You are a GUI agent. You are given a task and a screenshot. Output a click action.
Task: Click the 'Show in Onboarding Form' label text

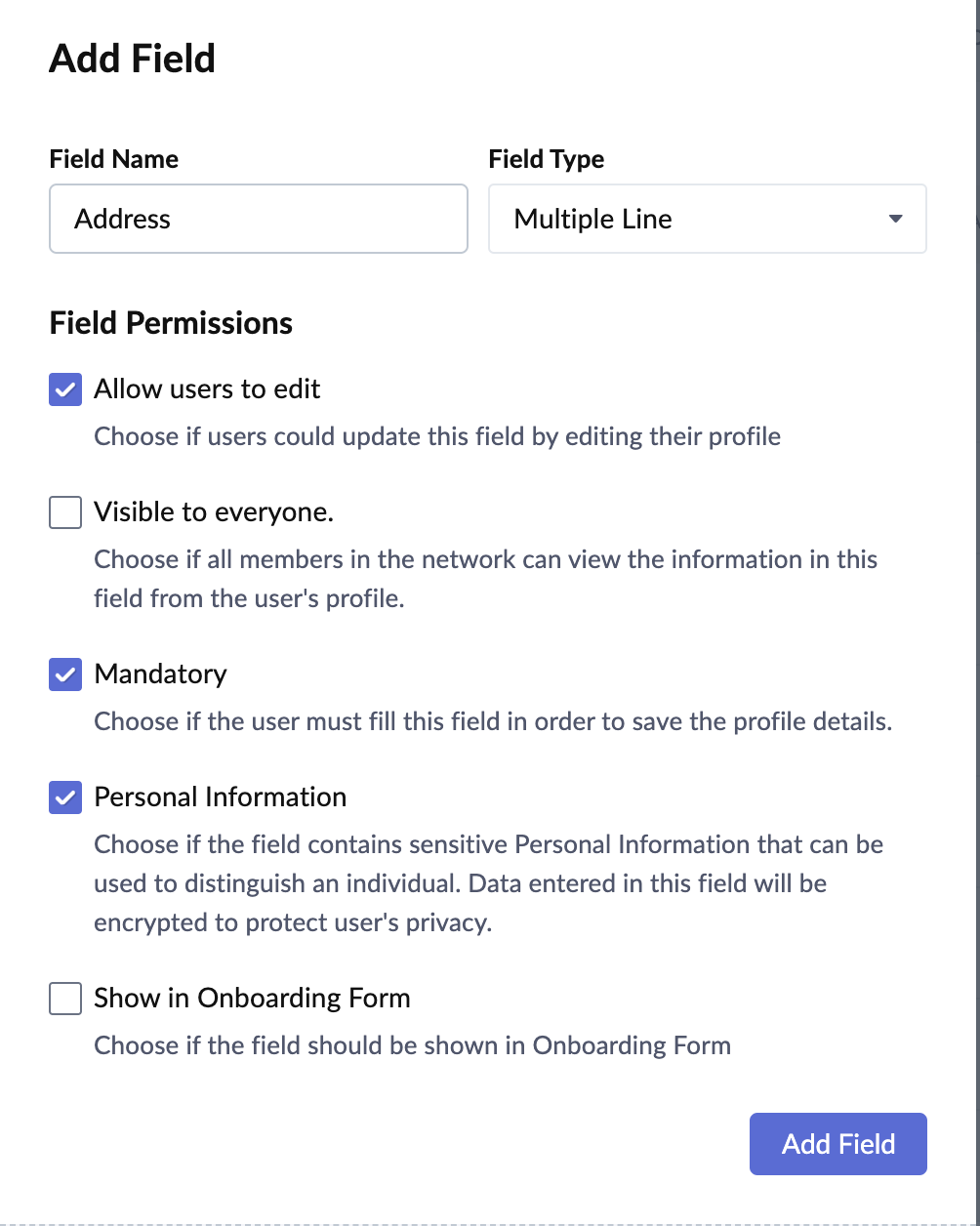[x=252, y=998]
